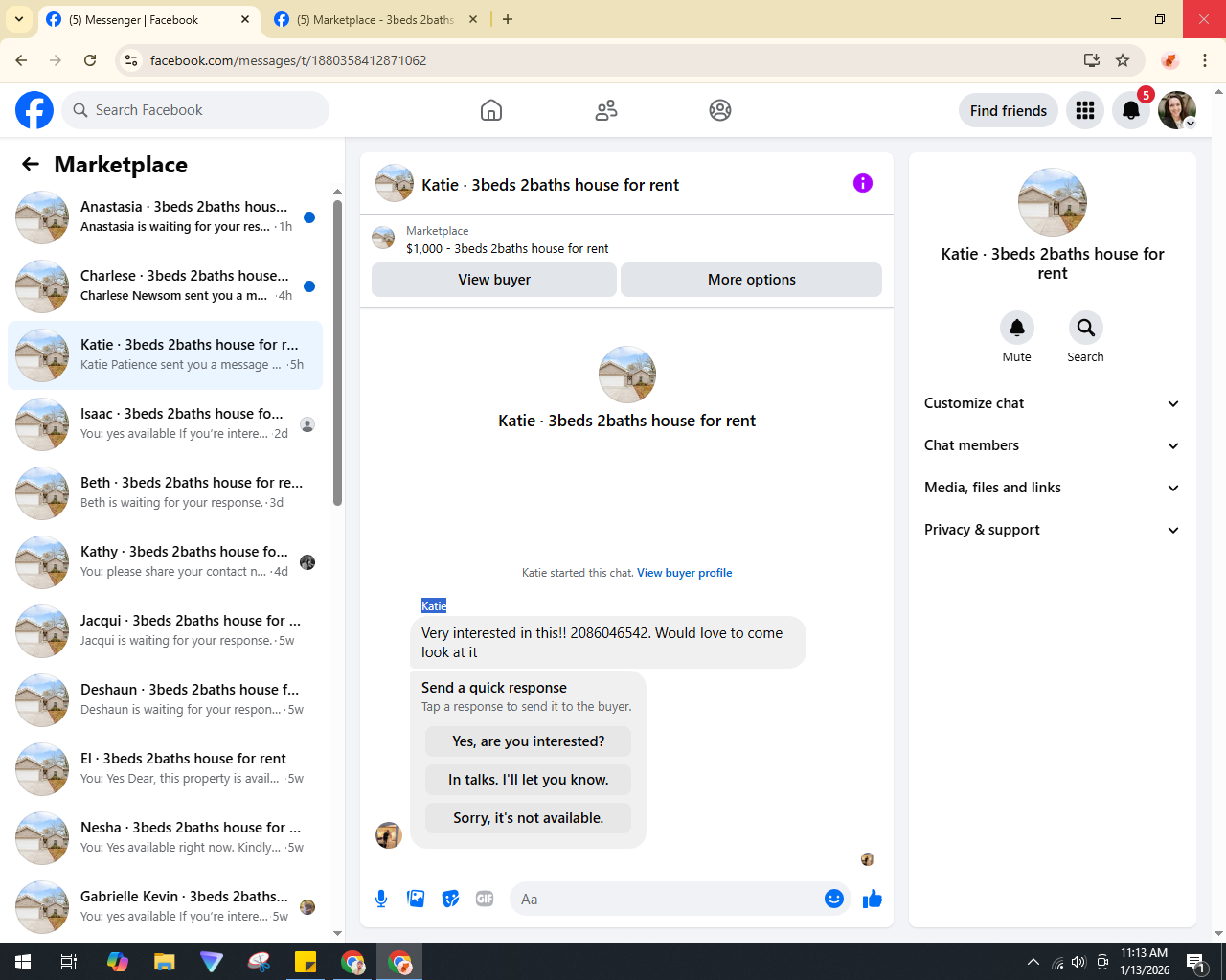Image resolution: width=1226 pixels, height=980 pixels.
Task: Open Sticky Notes from the taskbar
Action: (306, 962)
